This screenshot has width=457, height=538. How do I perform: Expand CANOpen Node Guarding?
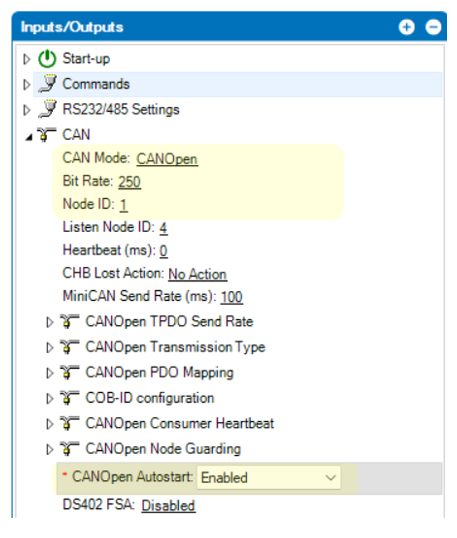tap(50, 449)
